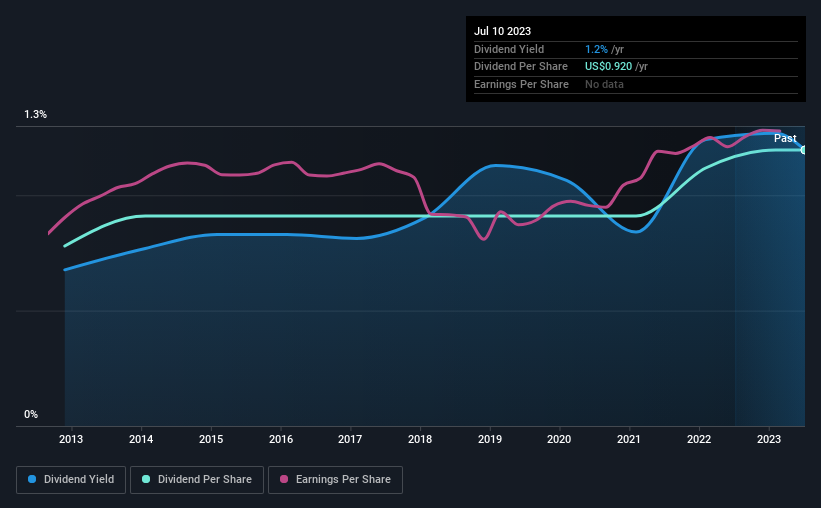Image resolution: width=821 pixels, height=508 pixels.
Task: Click the 1.2% Dividend Yield value in tooltip
Action: (x=596, y=49)
